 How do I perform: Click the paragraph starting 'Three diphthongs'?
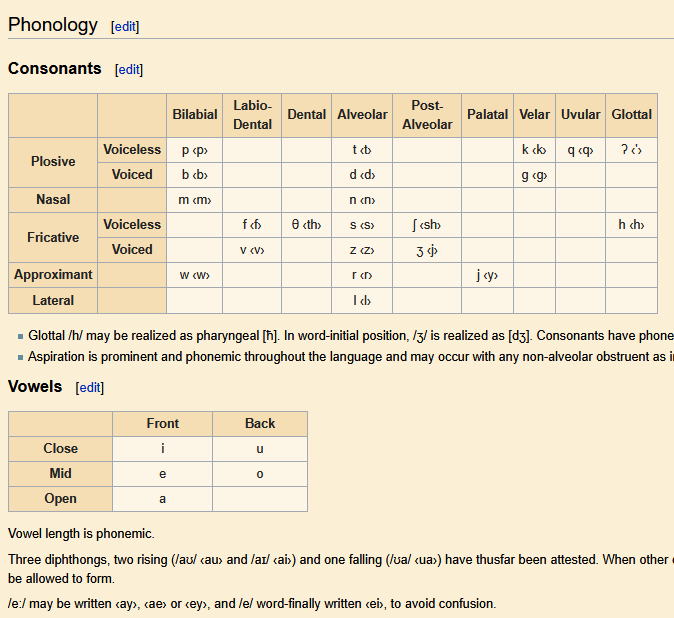pos(341,569)
